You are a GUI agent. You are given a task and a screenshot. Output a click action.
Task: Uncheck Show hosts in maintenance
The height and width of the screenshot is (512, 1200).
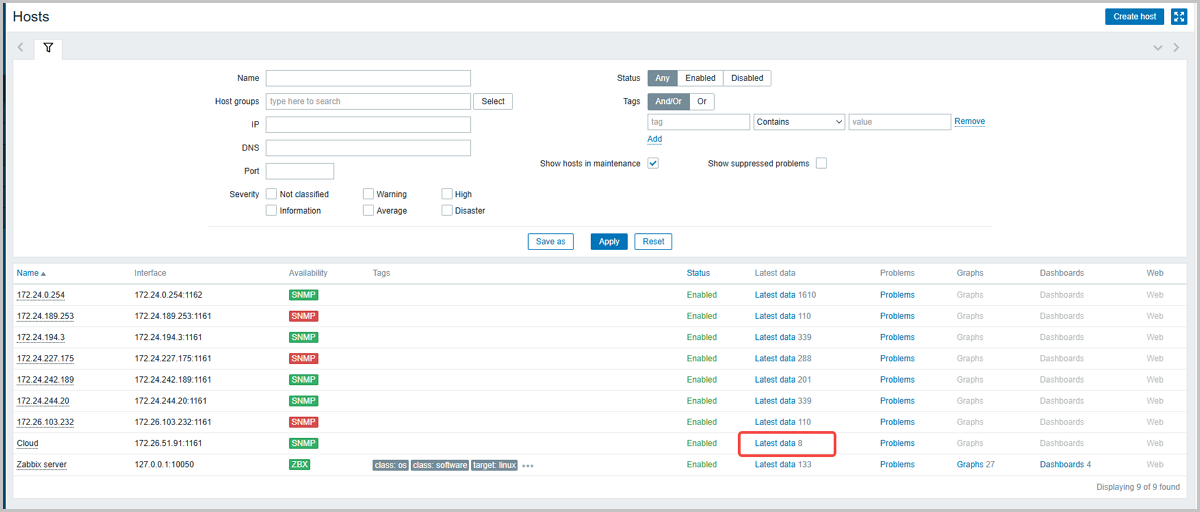653,163
